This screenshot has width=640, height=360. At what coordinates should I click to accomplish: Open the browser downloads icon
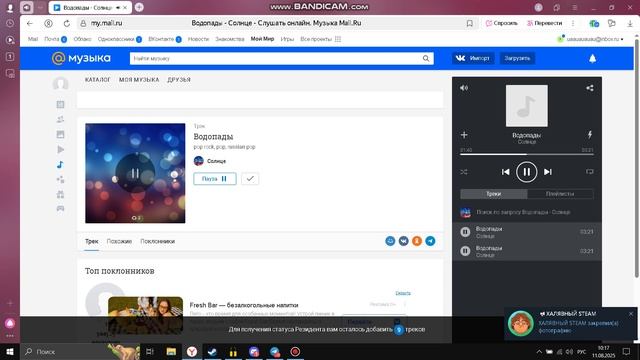click(x=630, y=23)
